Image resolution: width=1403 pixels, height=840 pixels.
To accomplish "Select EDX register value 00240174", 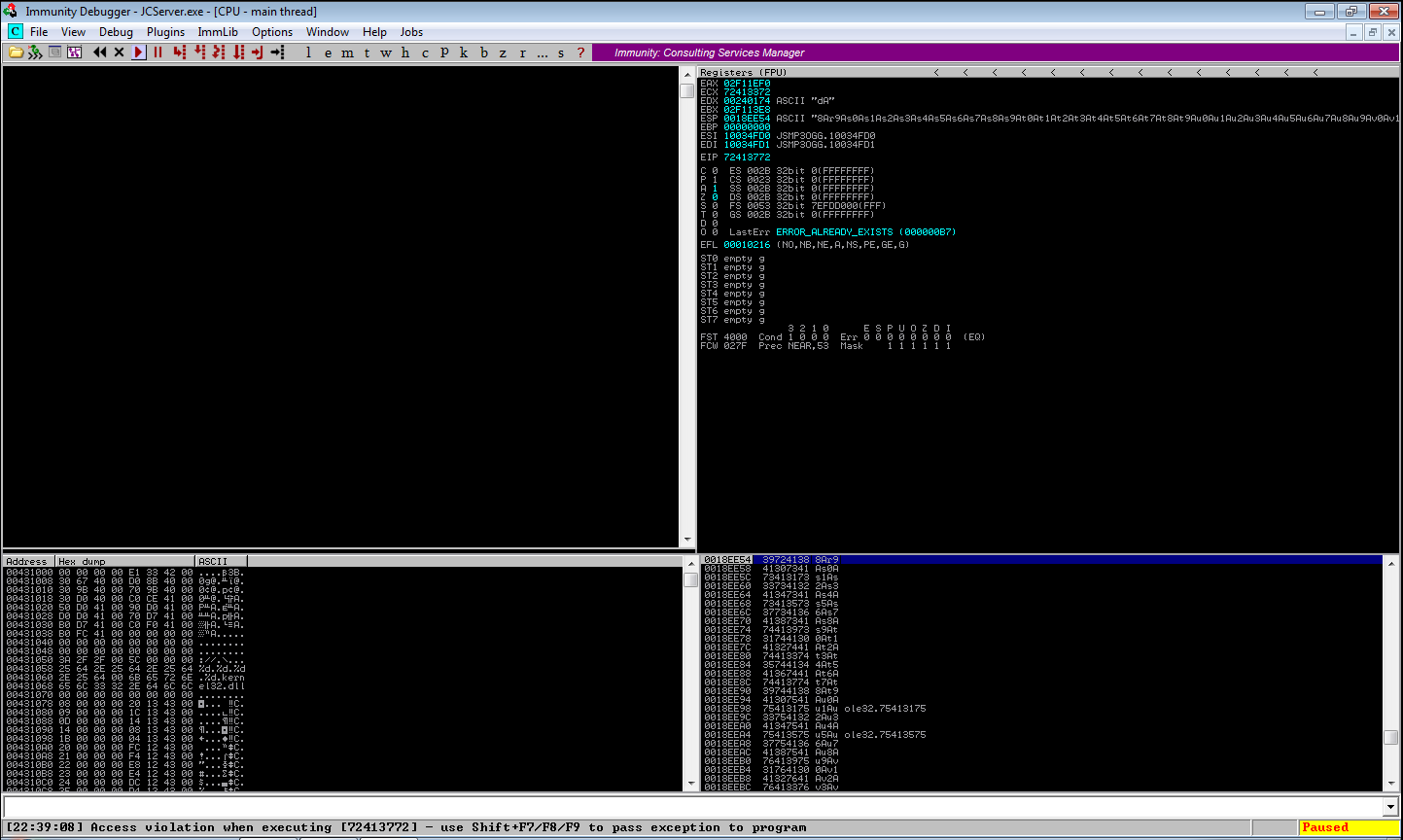I will pyautogui.click(x=747, y=101).
